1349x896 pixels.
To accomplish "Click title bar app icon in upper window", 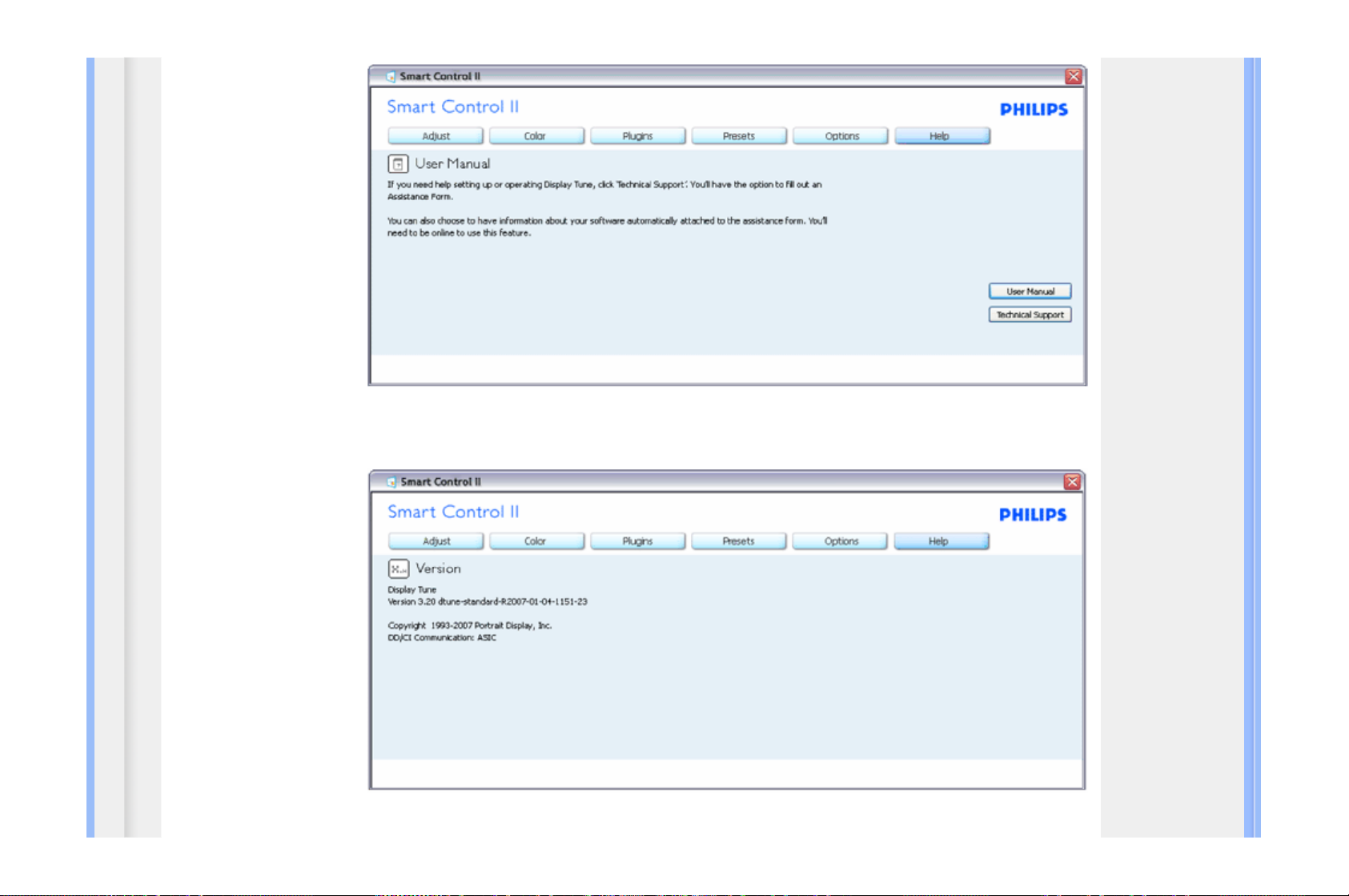I will click(x=391, y=77).
